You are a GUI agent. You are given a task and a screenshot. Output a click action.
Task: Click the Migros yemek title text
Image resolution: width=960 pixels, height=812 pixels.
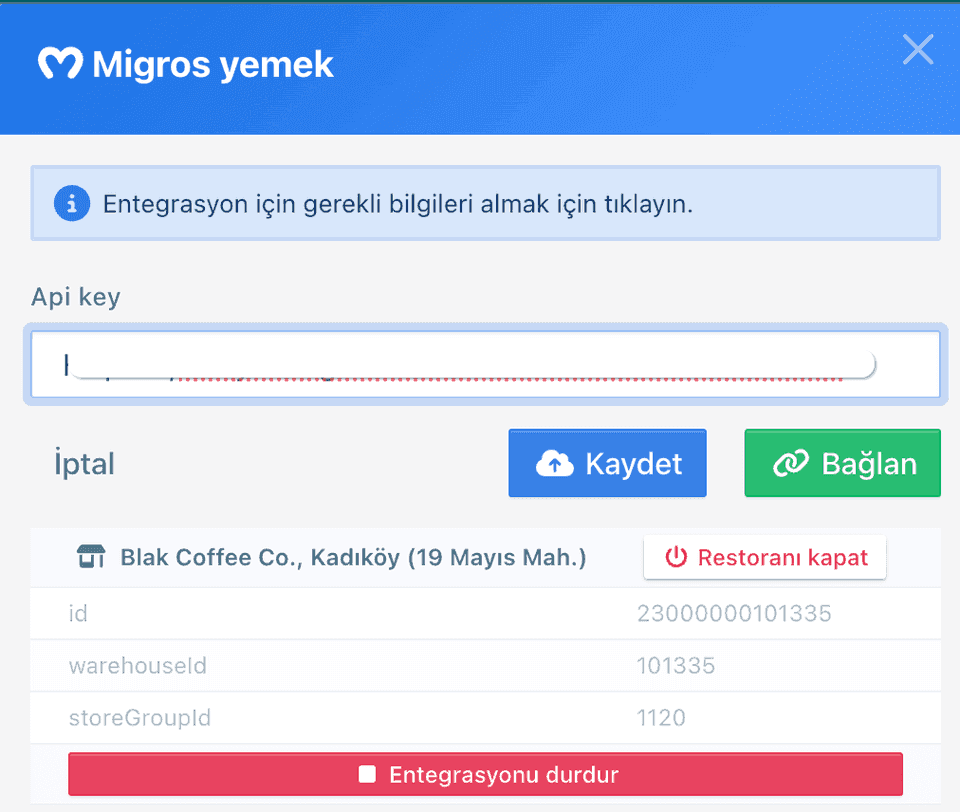coord(213,64)
